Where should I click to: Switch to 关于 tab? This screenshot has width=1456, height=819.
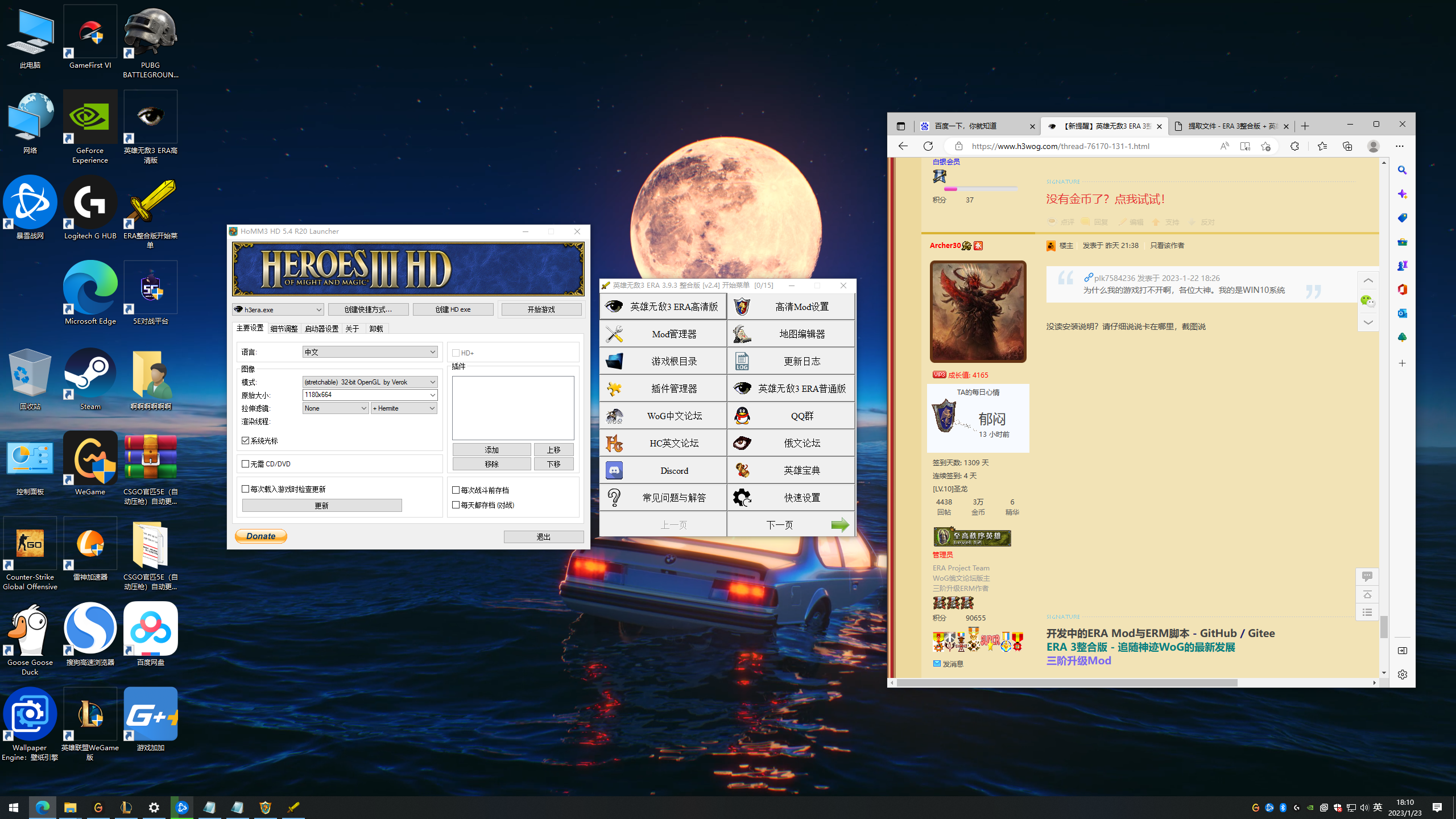[352, 329]
